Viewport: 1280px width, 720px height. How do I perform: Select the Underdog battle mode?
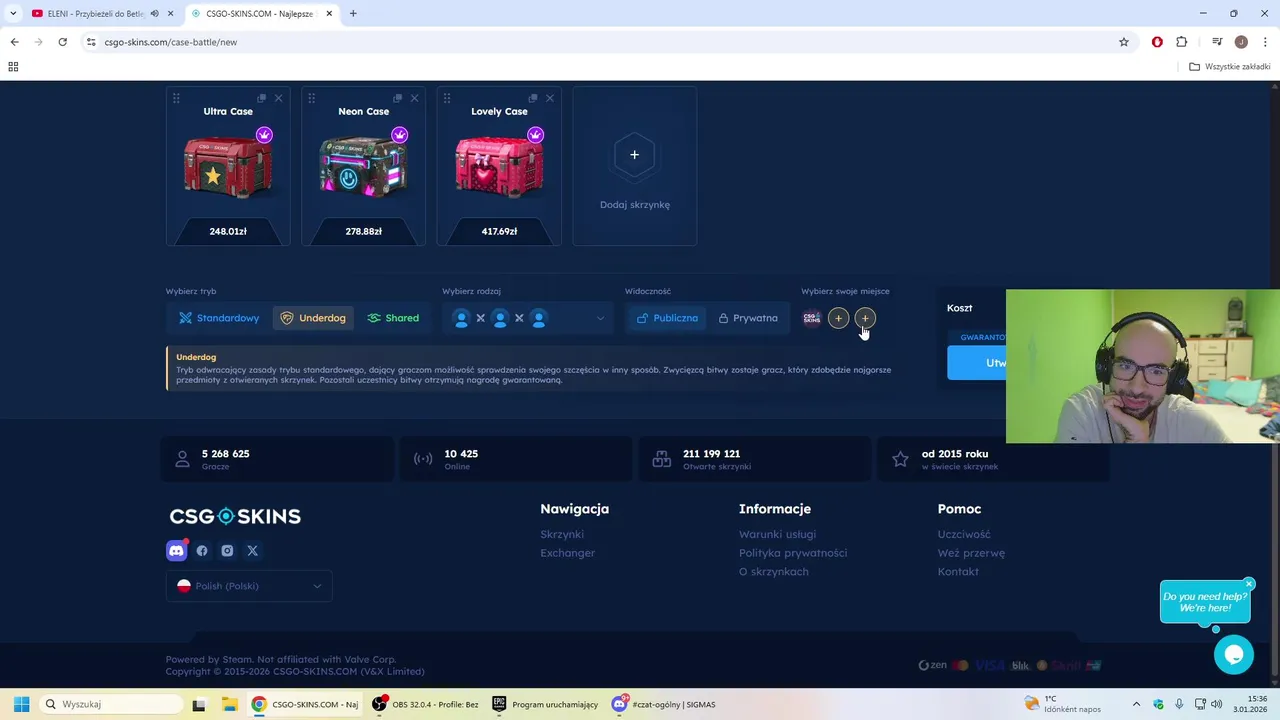point(313,318)
